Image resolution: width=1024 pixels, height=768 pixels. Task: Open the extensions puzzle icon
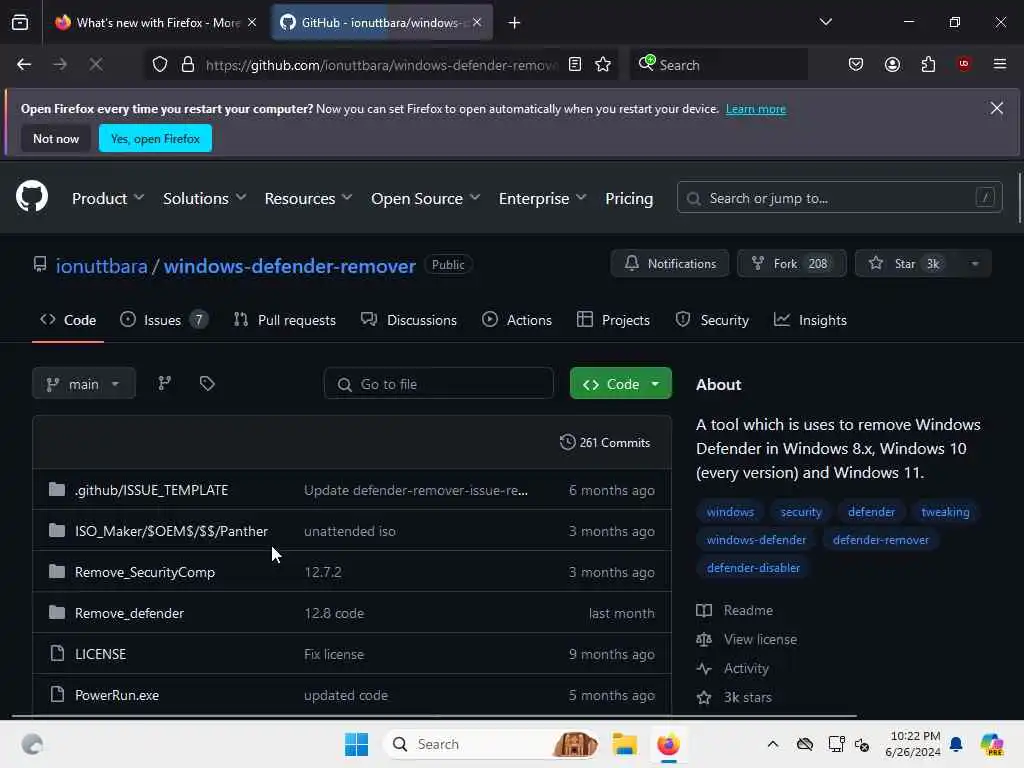928,64
